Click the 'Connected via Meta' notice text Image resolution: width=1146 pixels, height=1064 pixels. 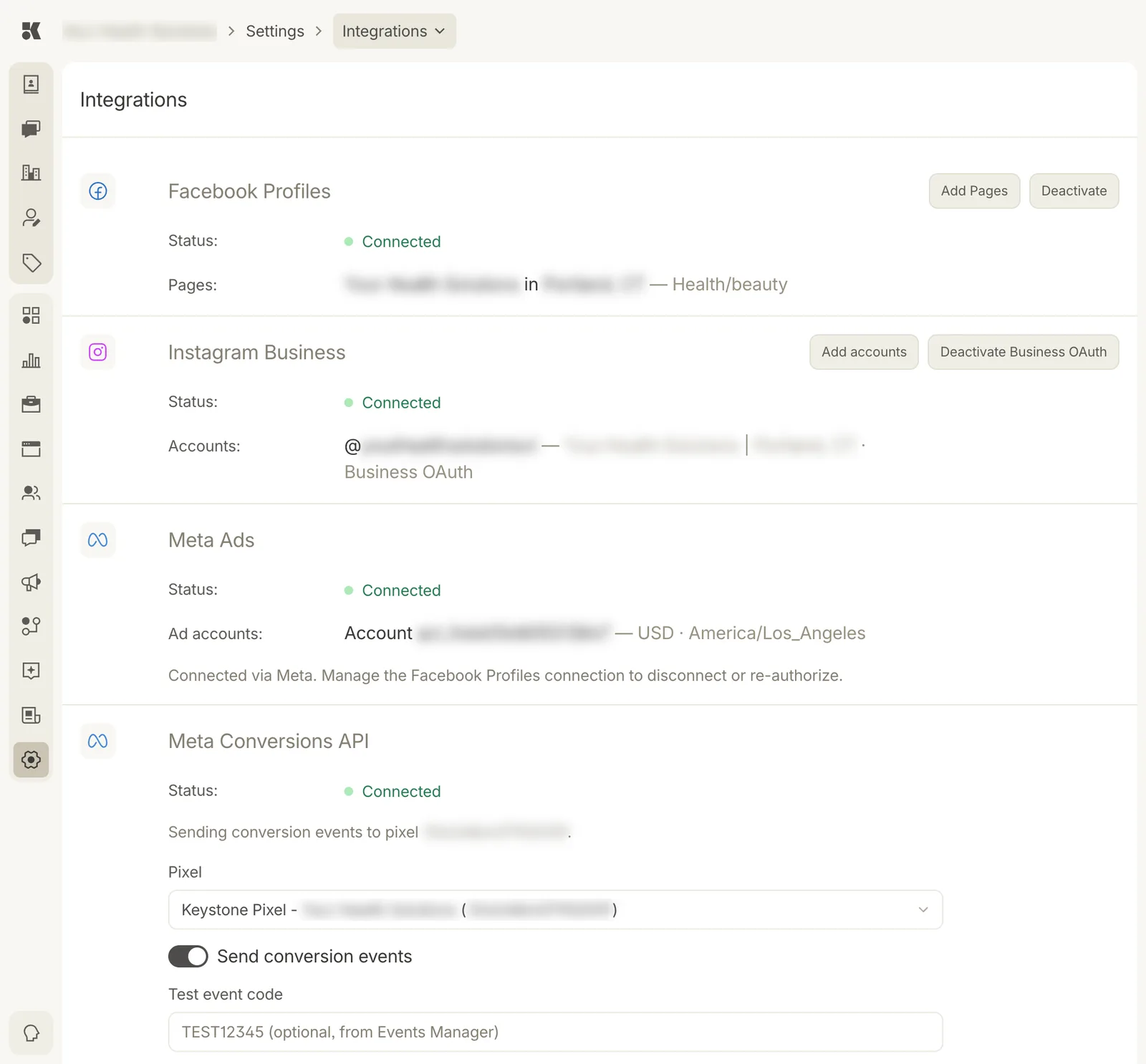505,676
